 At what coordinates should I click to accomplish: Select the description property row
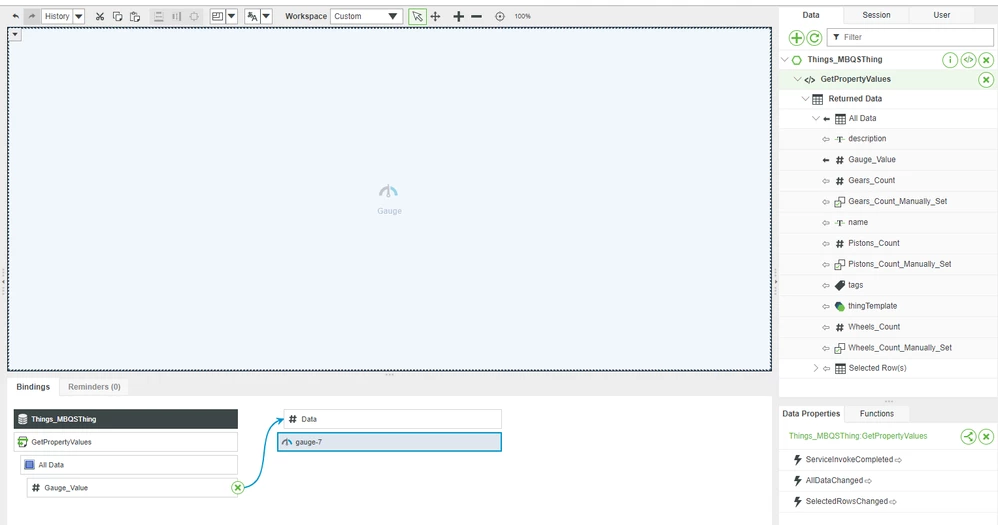click(889, 139)
